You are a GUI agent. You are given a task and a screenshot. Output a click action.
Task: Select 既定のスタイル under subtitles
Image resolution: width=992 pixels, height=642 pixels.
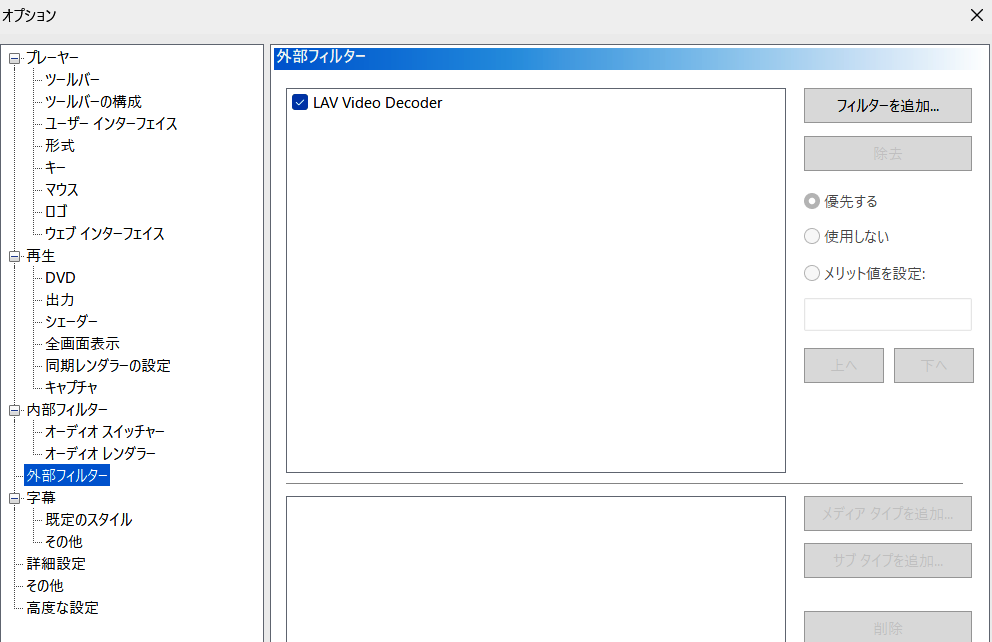pos(88,520)
